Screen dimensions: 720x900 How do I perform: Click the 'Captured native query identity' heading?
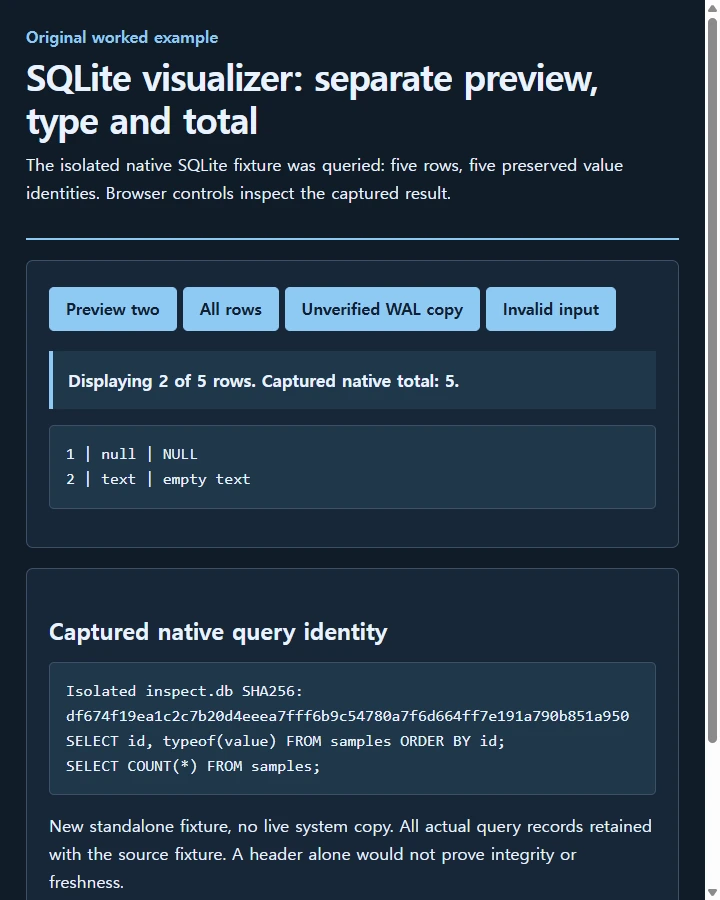pyautogui.click(x=218, y=631)
